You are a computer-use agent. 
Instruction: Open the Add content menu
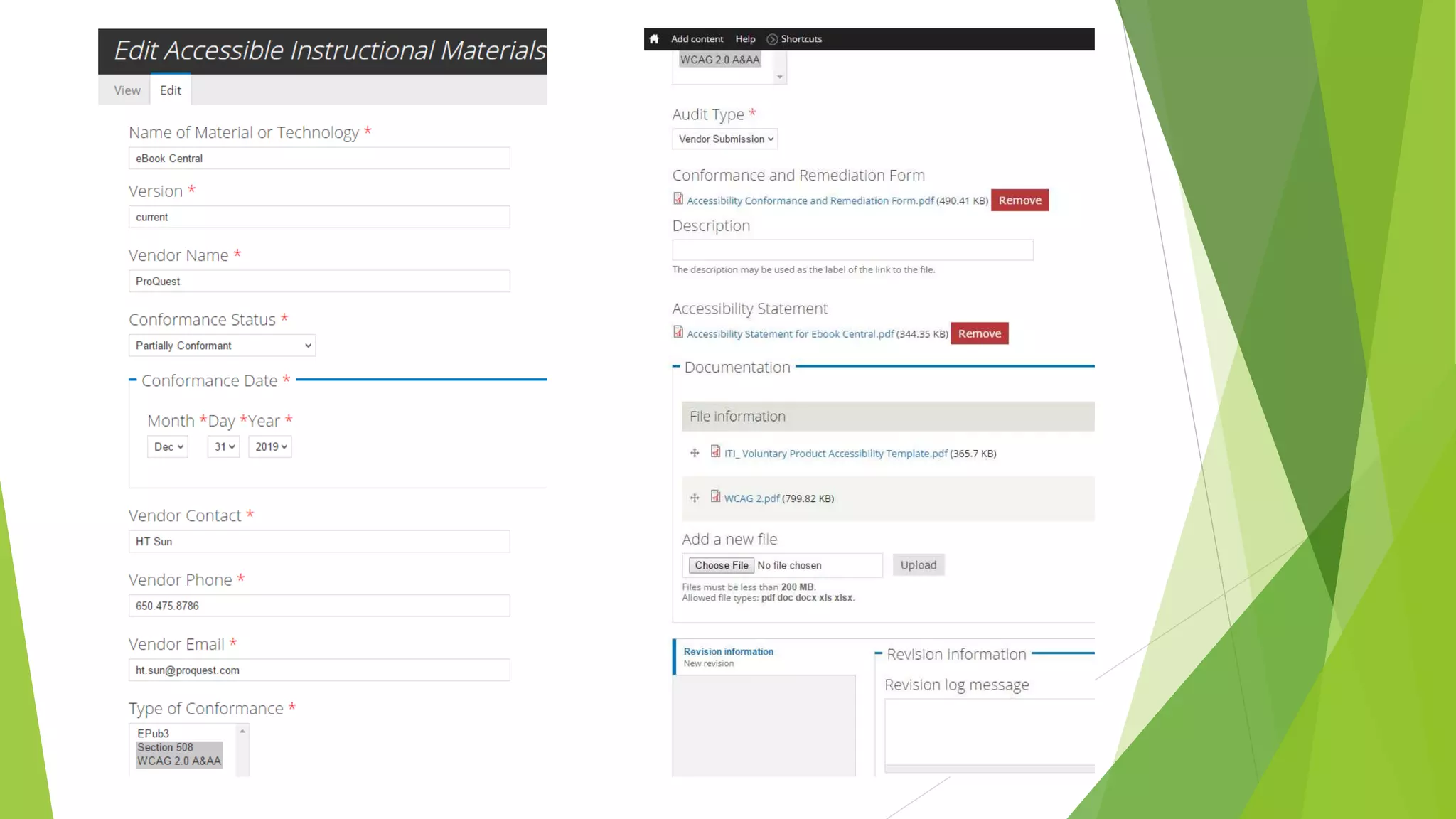tap(697, 39)
